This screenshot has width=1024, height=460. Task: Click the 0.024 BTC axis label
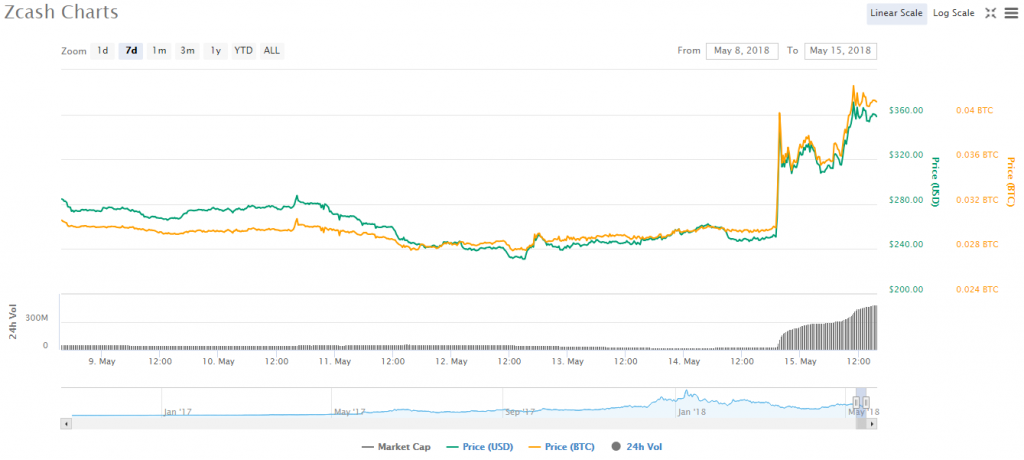977,289
